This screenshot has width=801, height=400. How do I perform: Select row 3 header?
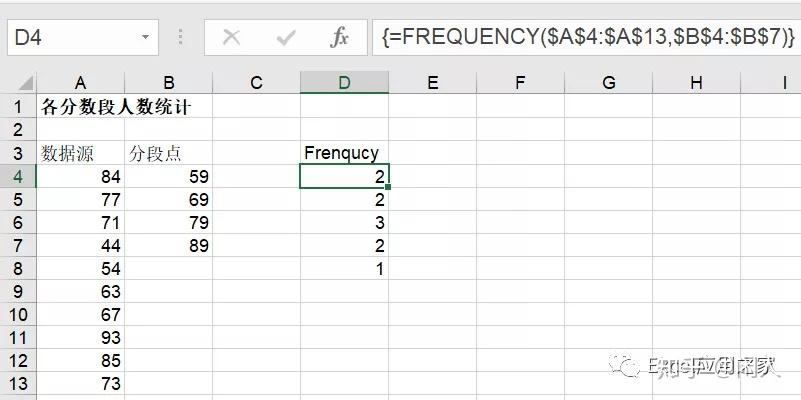(18, 153)
